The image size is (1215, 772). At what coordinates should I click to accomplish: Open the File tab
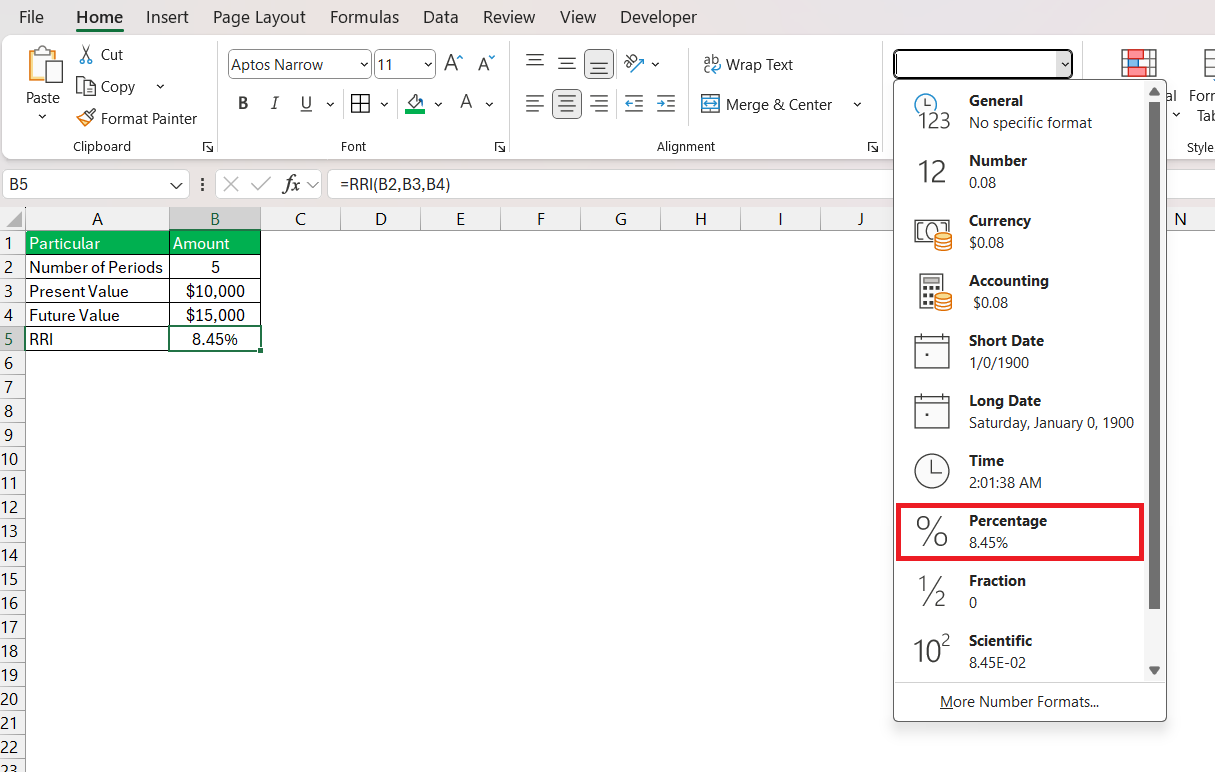click(x=31, y=17)
